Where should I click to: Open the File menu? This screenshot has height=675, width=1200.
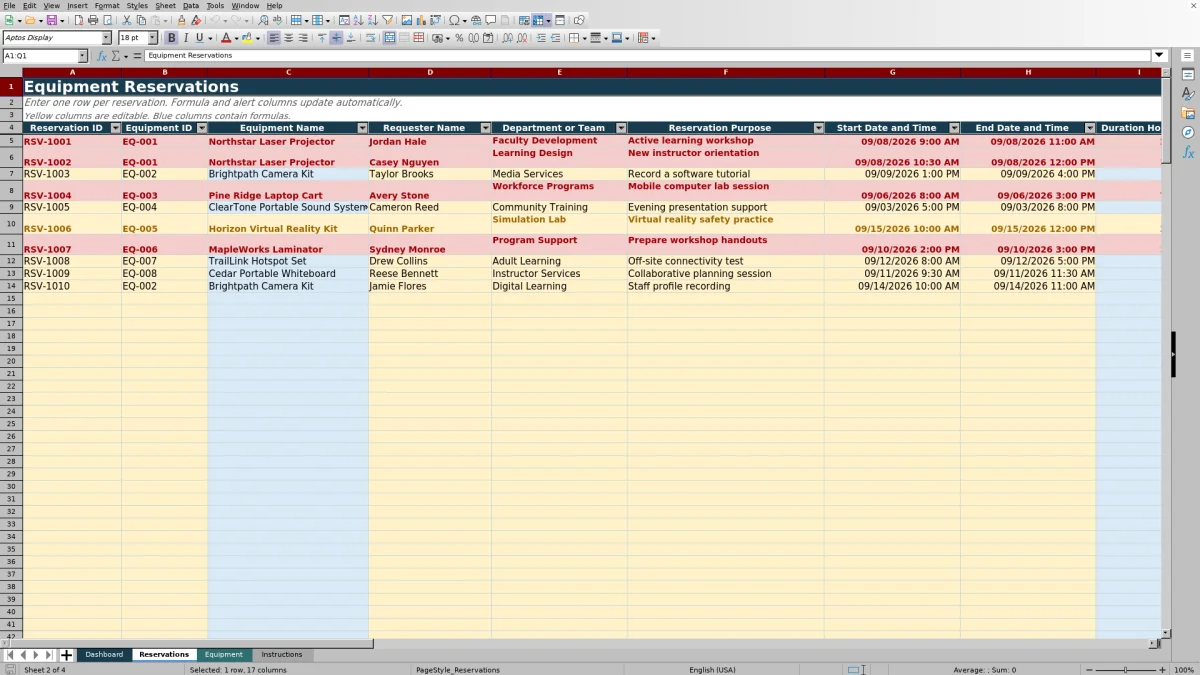point(9,6)
